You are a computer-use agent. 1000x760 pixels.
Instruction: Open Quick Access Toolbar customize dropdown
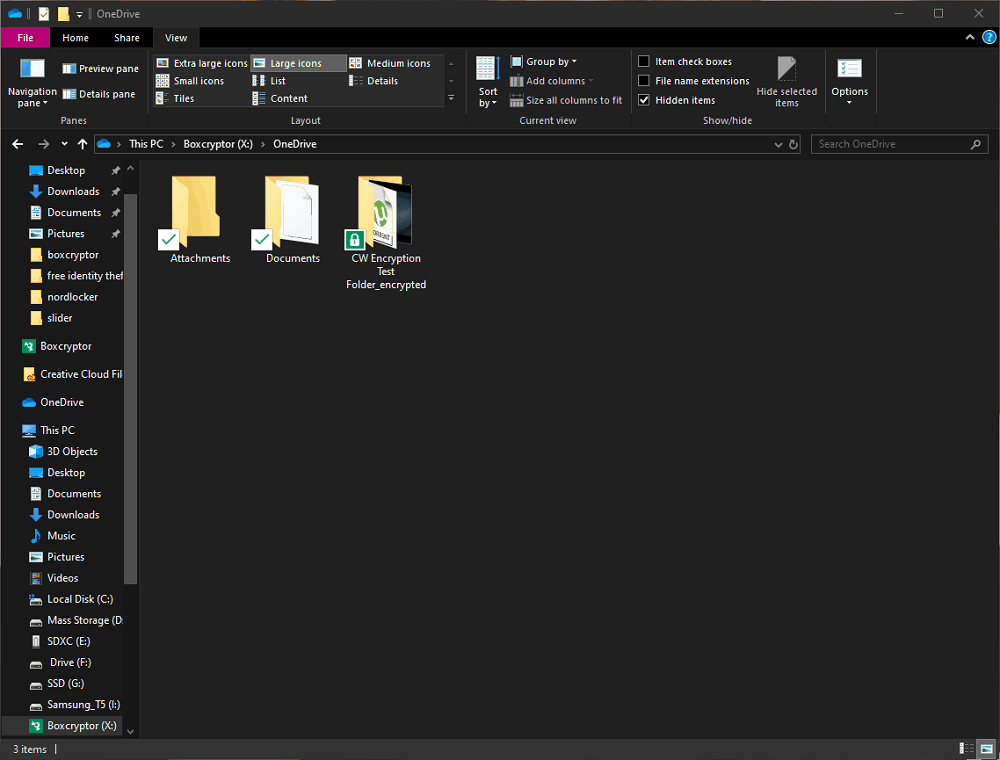click(79, 14)
